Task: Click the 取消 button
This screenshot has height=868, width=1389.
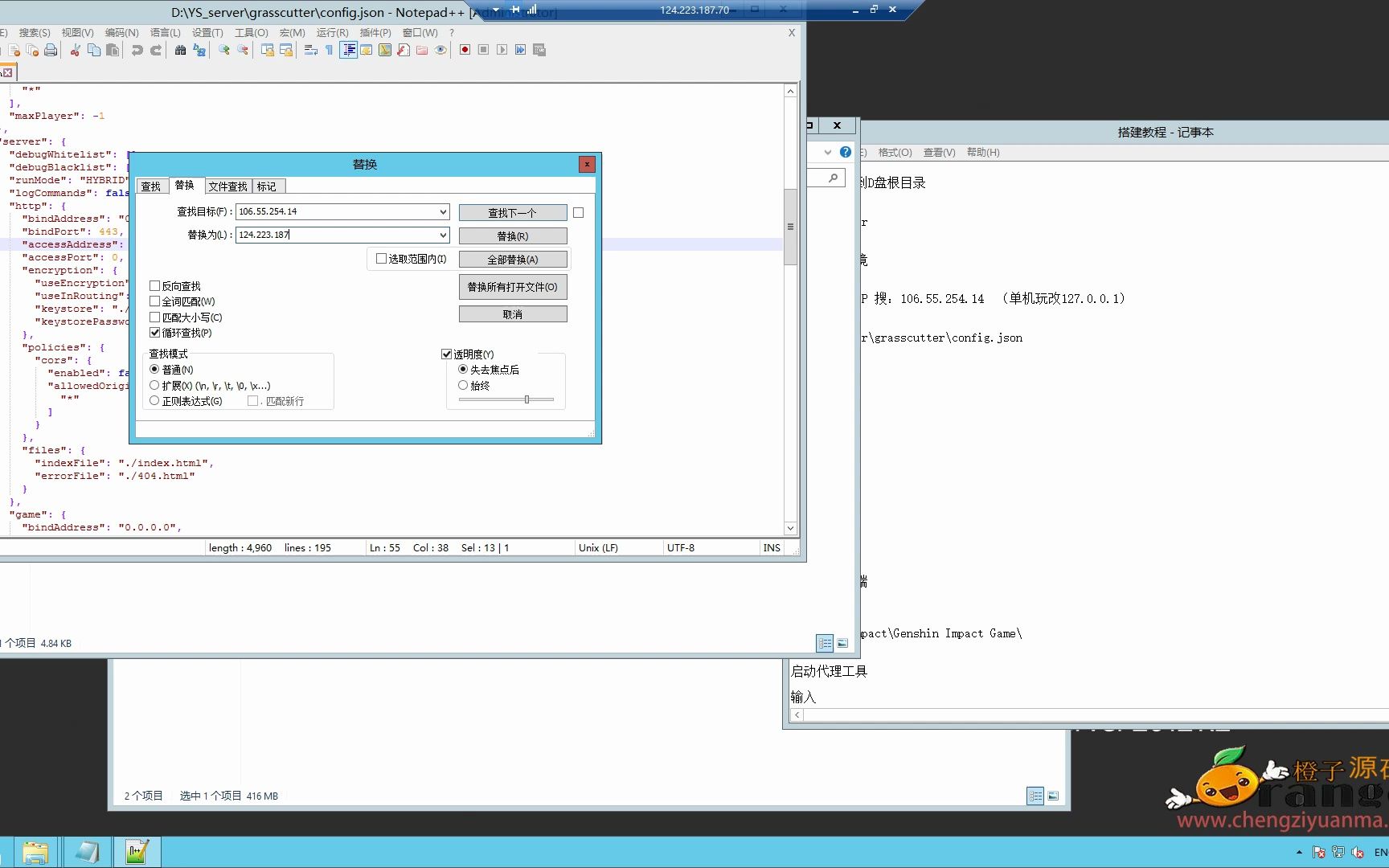Action: point(513,314)
